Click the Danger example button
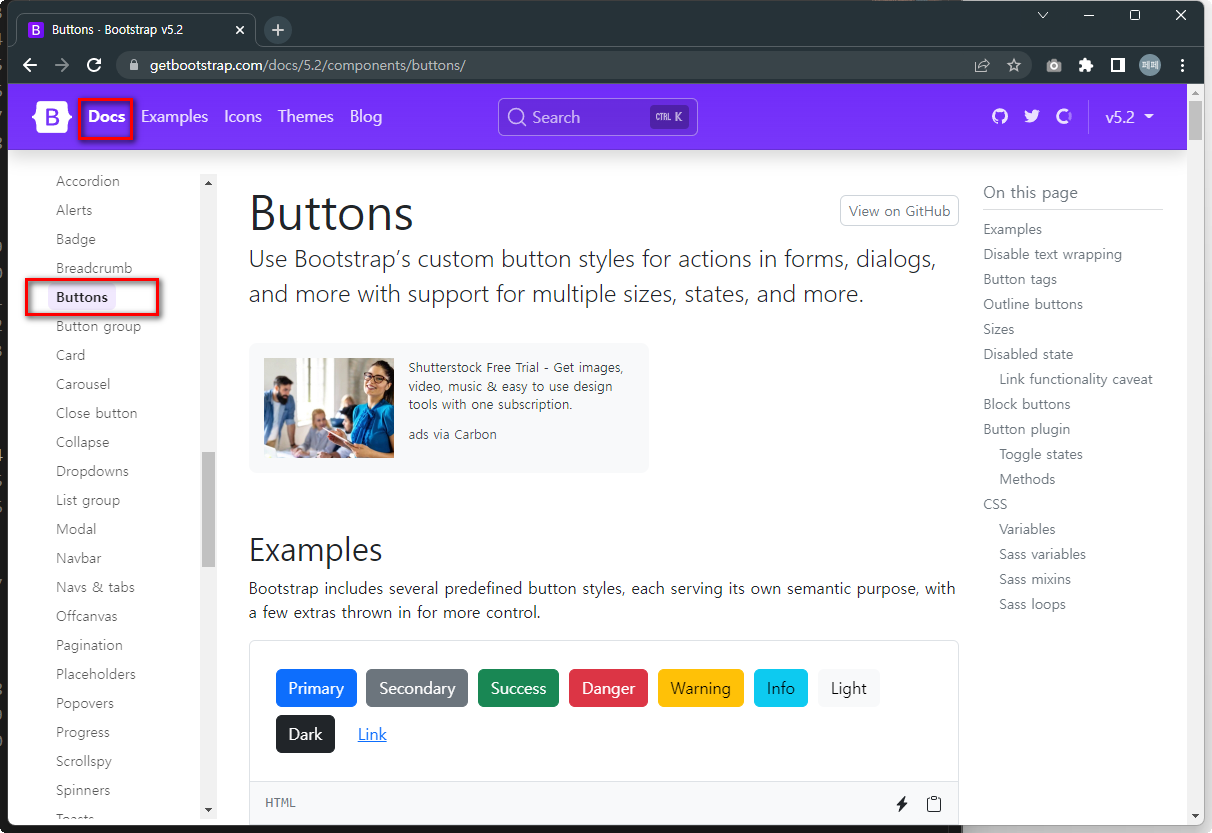This screenshot has width=1212, height=833. (x=608, y=688)
